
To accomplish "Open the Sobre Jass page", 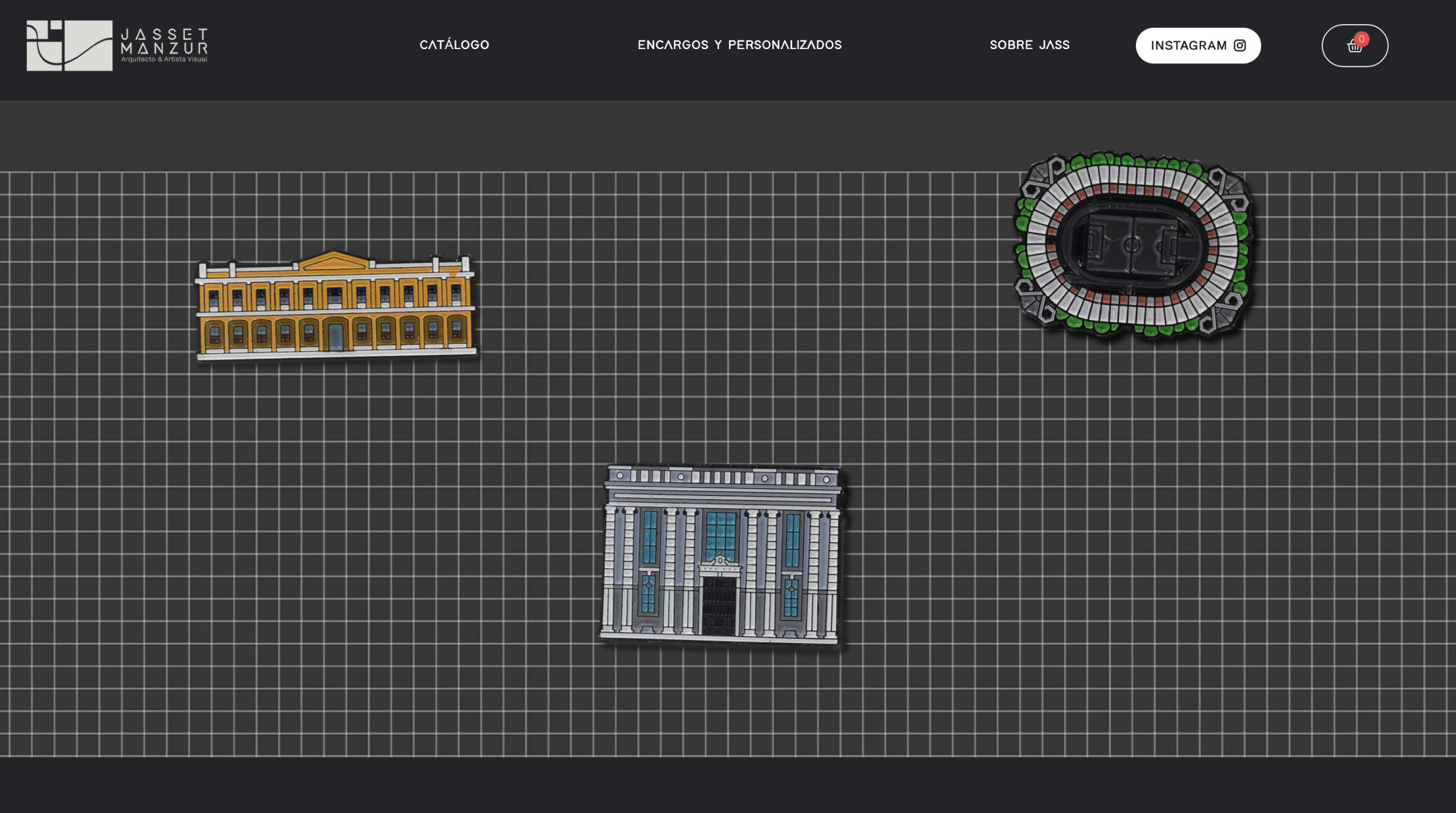I will point(1029,45).
